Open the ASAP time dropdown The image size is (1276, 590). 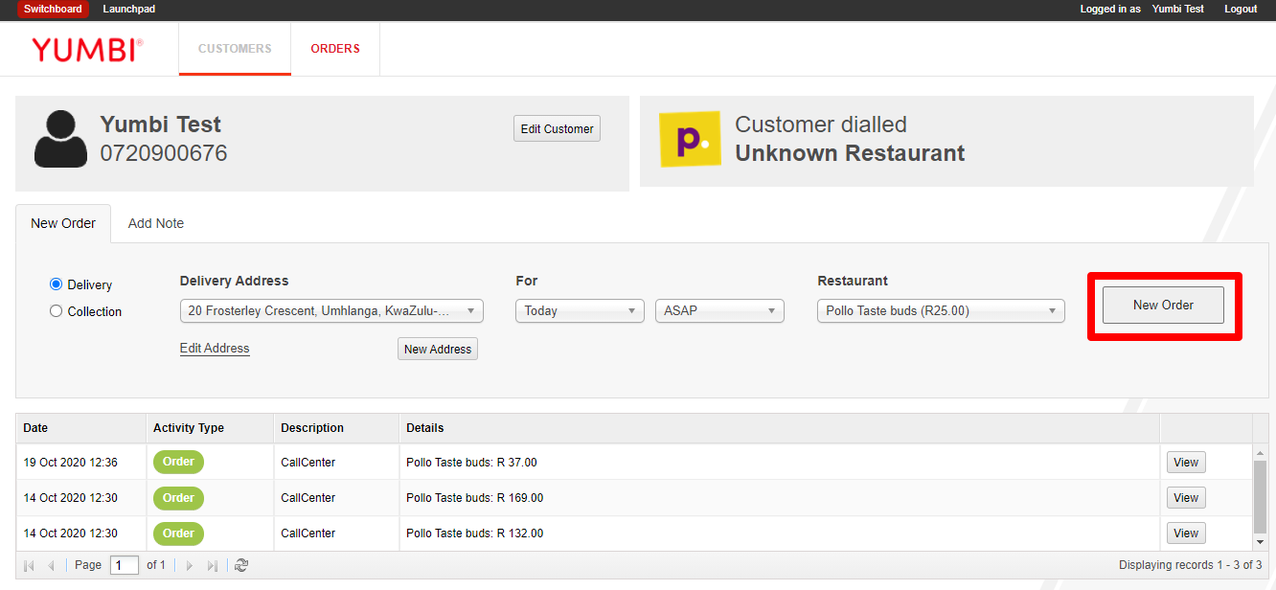(720, 311)
